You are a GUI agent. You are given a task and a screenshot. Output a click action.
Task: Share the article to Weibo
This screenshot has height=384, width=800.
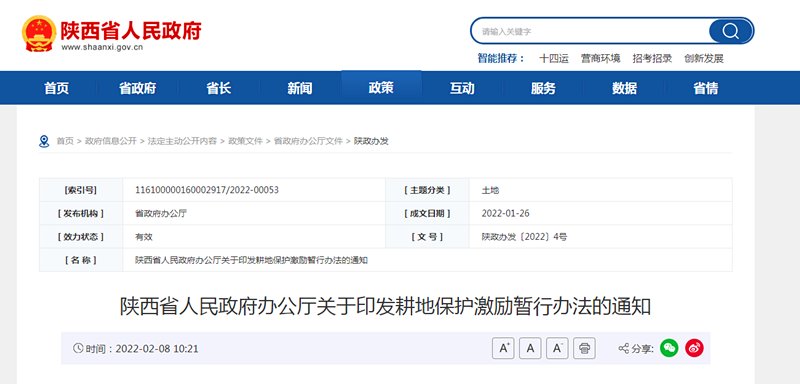click(x=694, y=348)
